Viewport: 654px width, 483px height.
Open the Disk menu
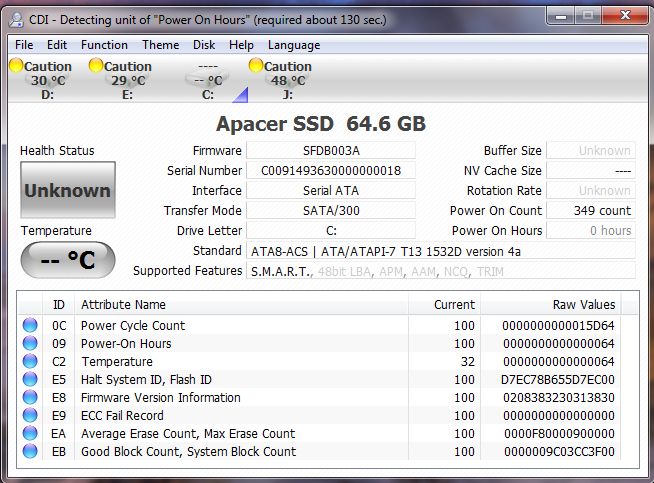pyautogui.click(x=204, y=45)
